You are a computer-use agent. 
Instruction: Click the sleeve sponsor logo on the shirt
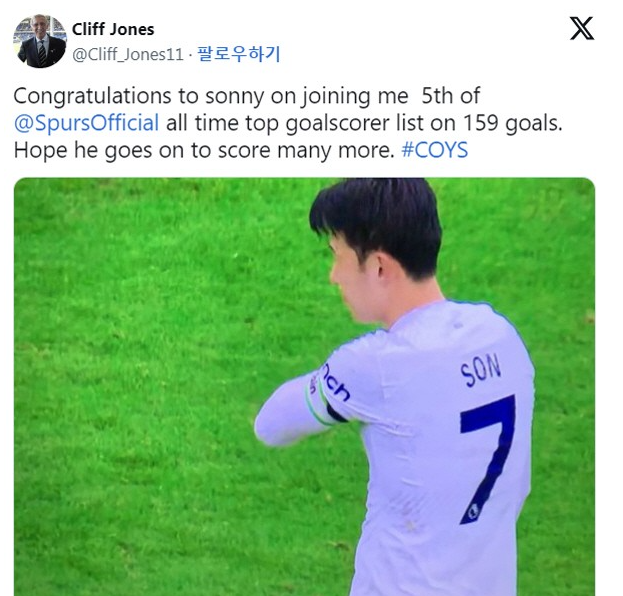pyautogui.click(x=336, y=383)
